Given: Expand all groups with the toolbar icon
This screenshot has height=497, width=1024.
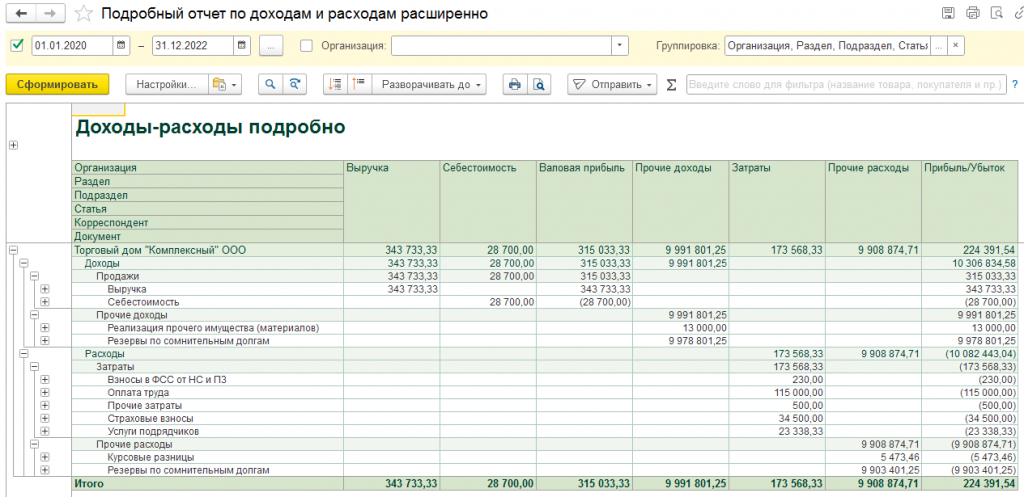Looking at the screenshot, I should [360, 84].
